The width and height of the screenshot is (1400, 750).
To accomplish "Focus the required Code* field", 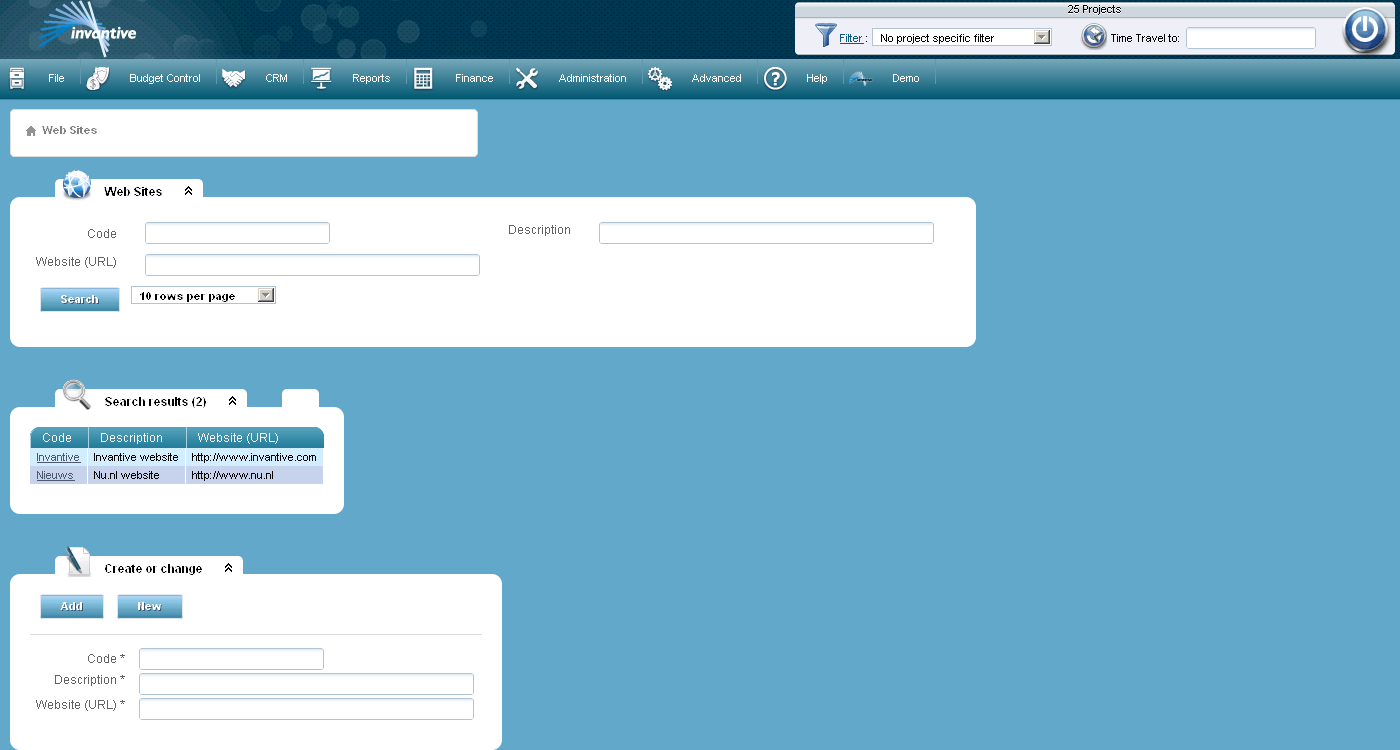I will (231, 659).
